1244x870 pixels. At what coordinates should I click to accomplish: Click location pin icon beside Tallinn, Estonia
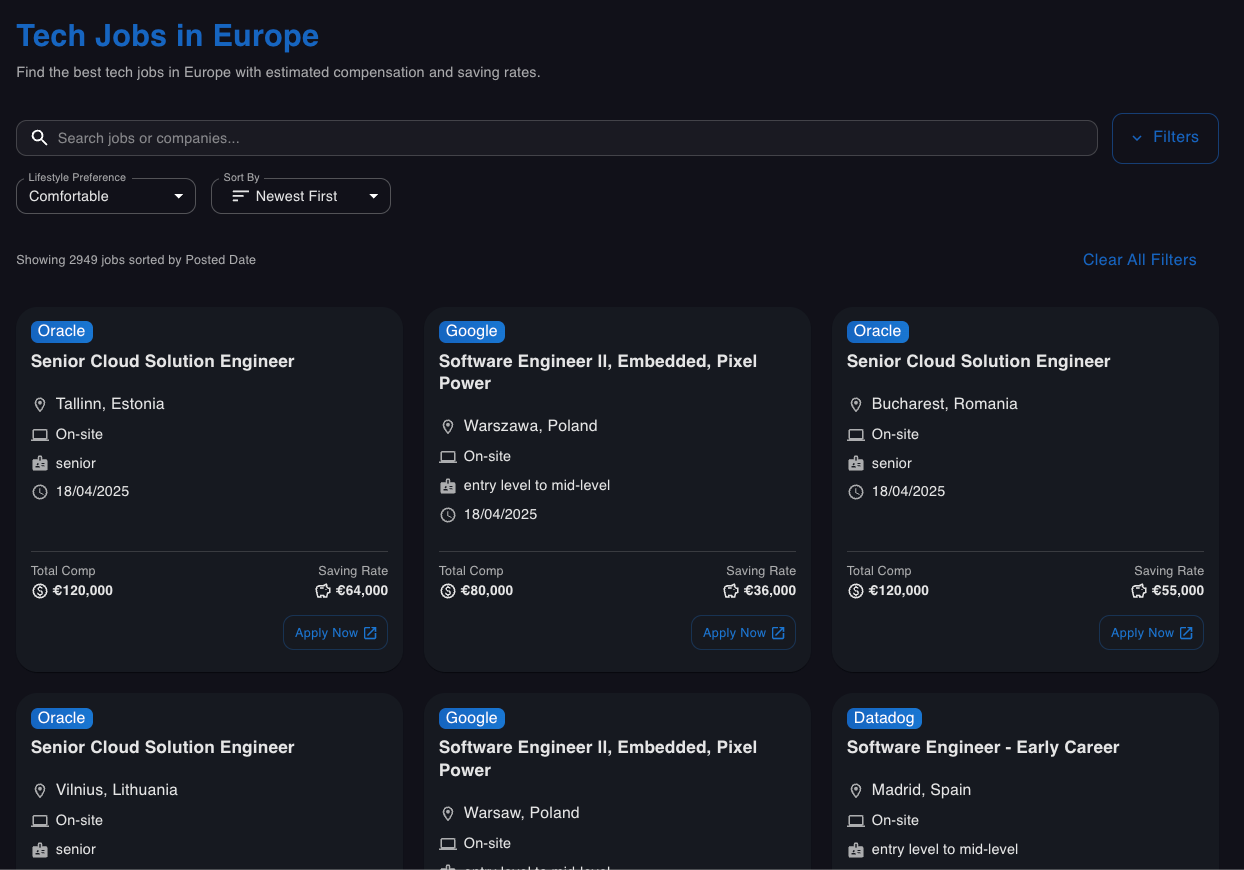40,405
